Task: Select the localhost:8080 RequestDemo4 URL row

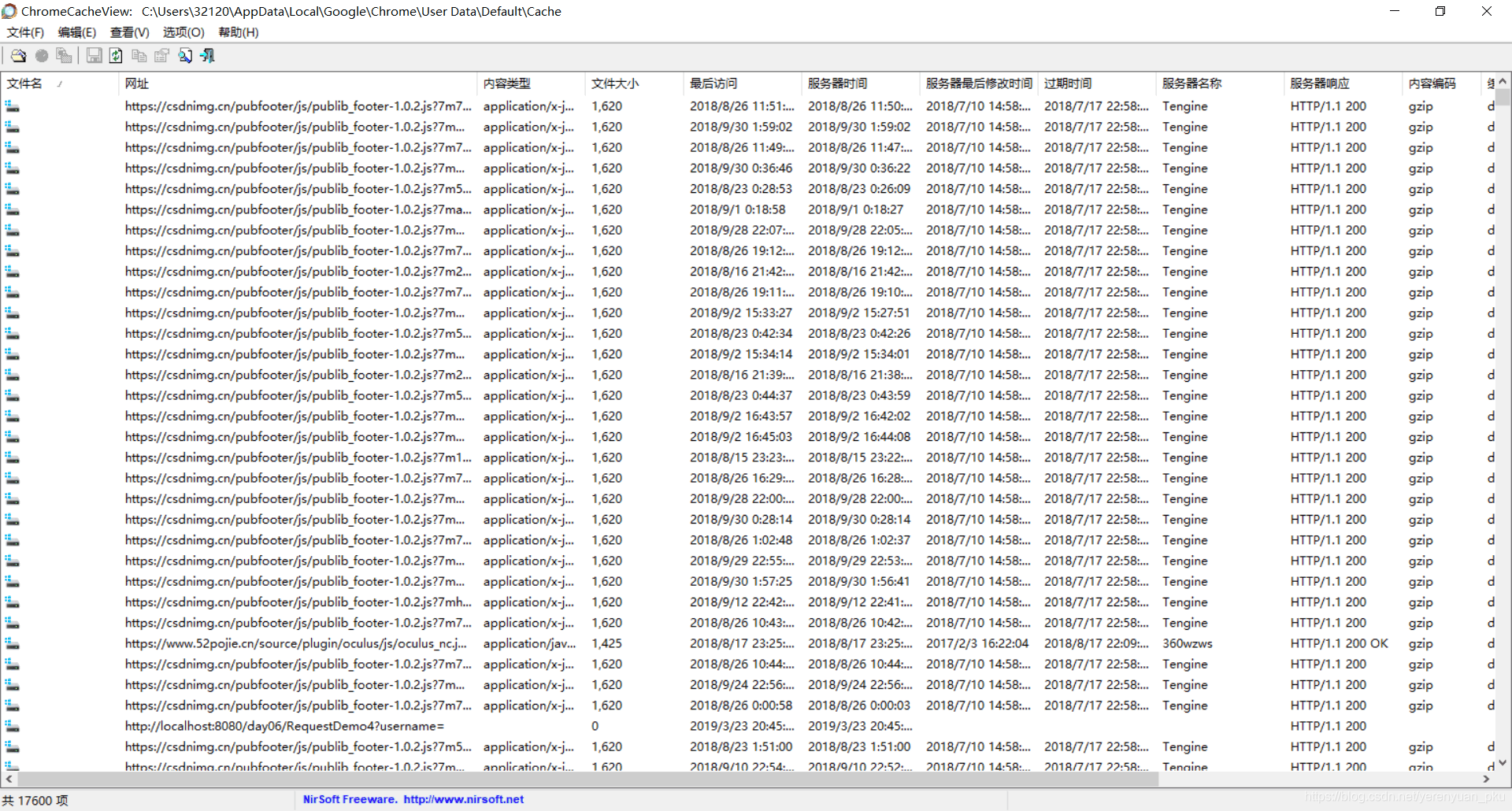Action: tap(284, 726)
